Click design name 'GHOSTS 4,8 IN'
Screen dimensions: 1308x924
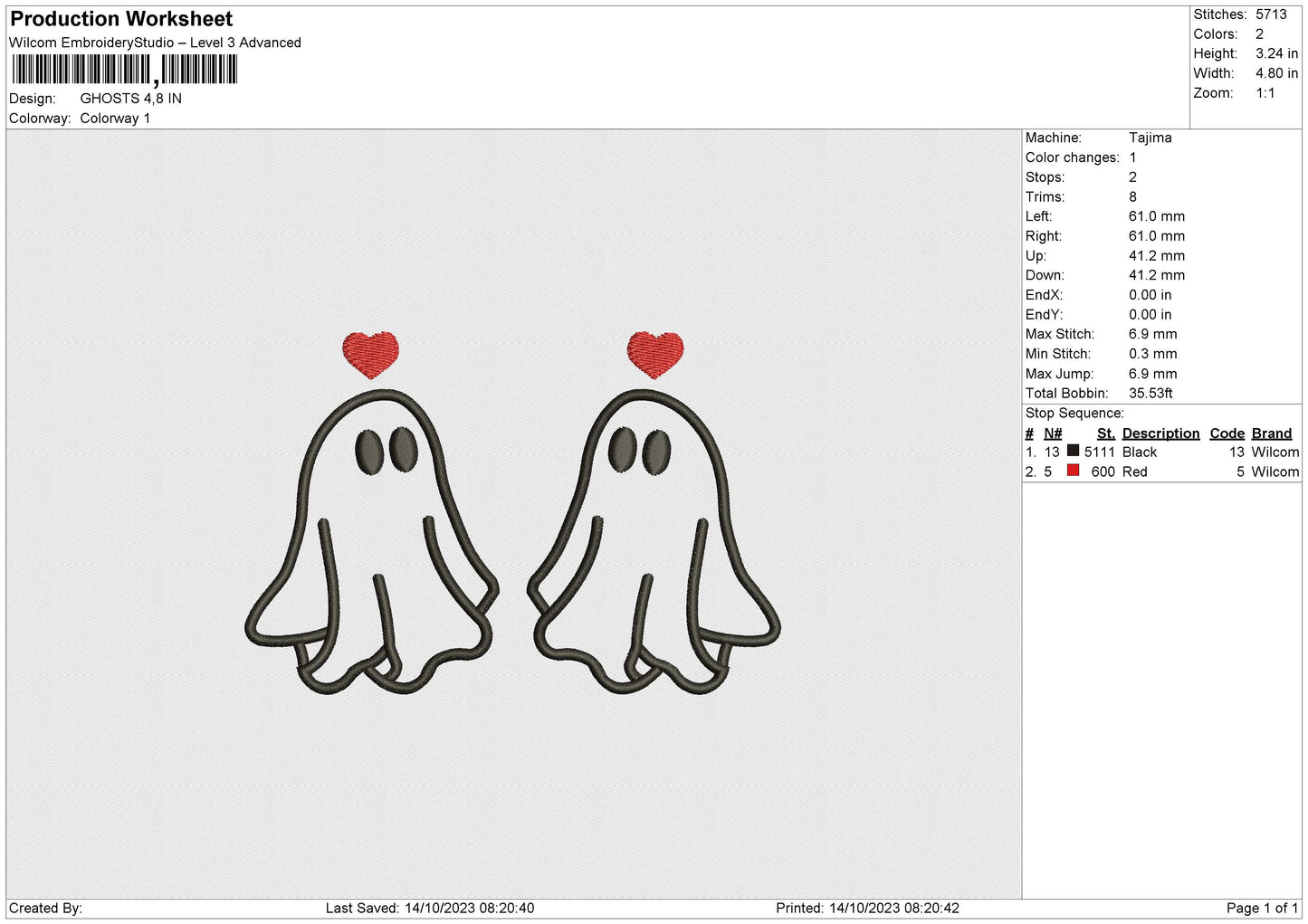pos(131,99)
